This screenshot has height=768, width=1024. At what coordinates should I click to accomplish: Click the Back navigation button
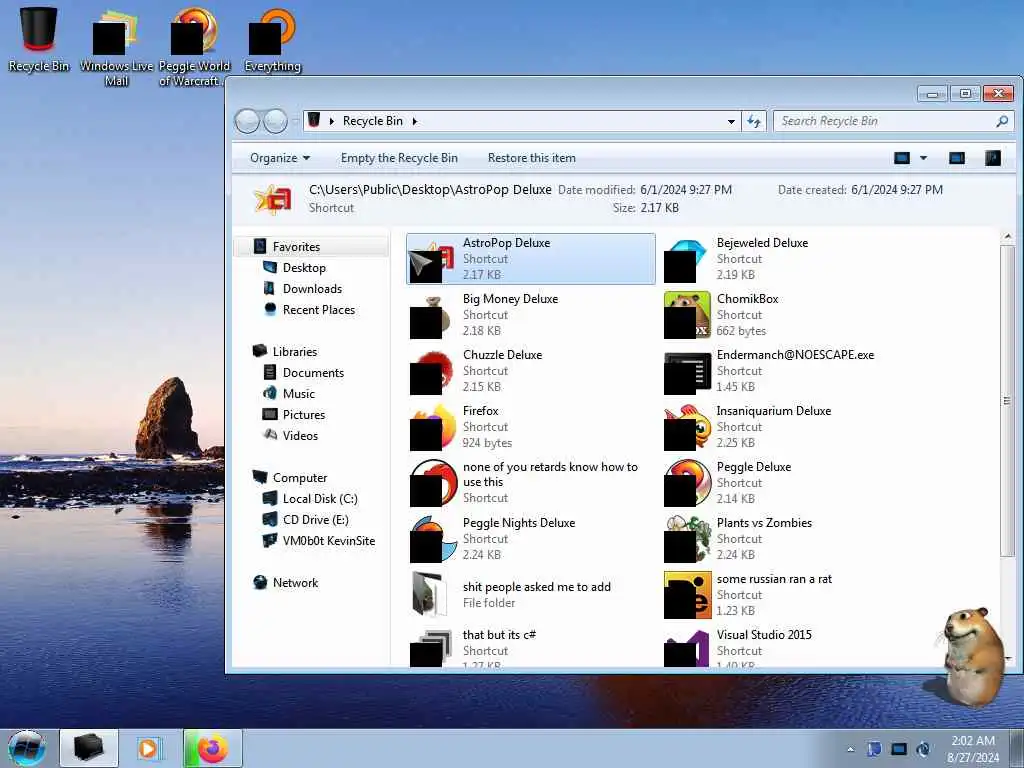[247, 121]
